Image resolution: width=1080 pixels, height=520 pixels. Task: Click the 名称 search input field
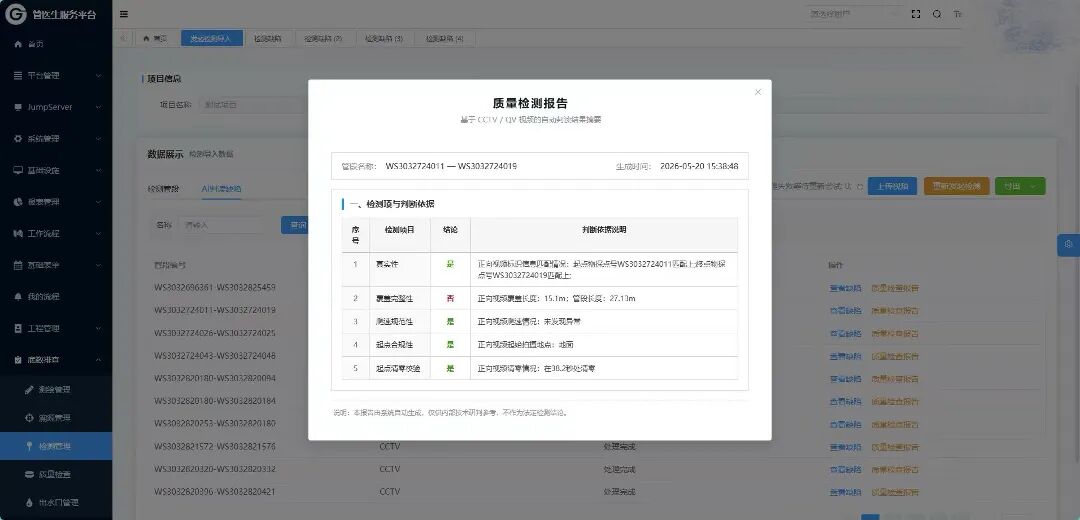222,225
